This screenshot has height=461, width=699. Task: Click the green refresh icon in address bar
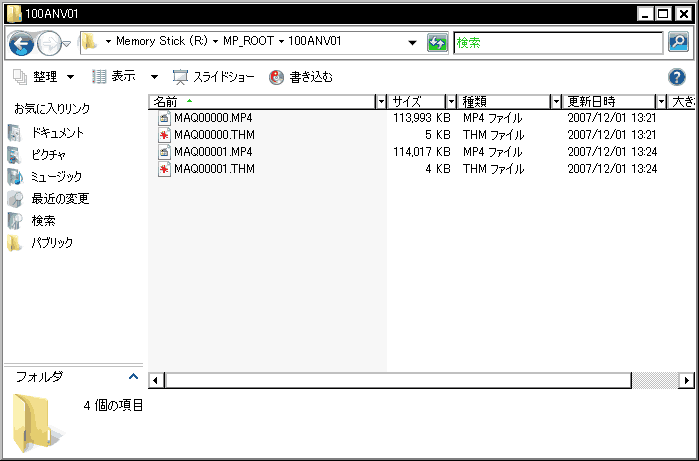coord(437,43)
